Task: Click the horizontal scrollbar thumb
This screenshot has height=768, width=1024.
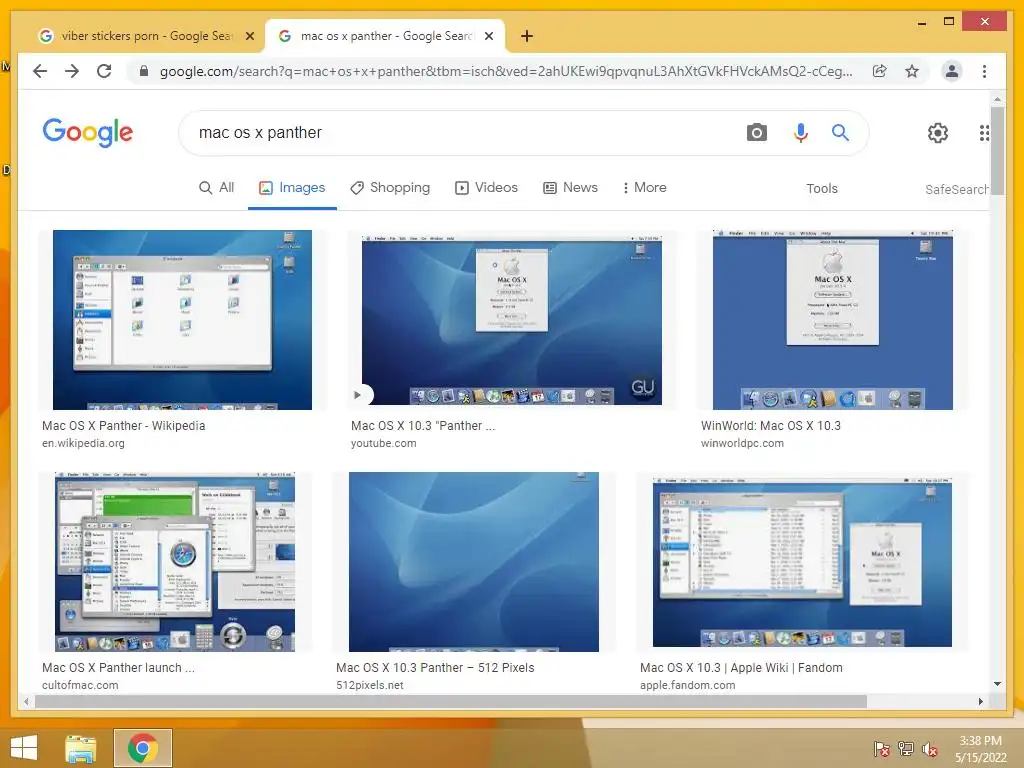Action: point(451,701)
